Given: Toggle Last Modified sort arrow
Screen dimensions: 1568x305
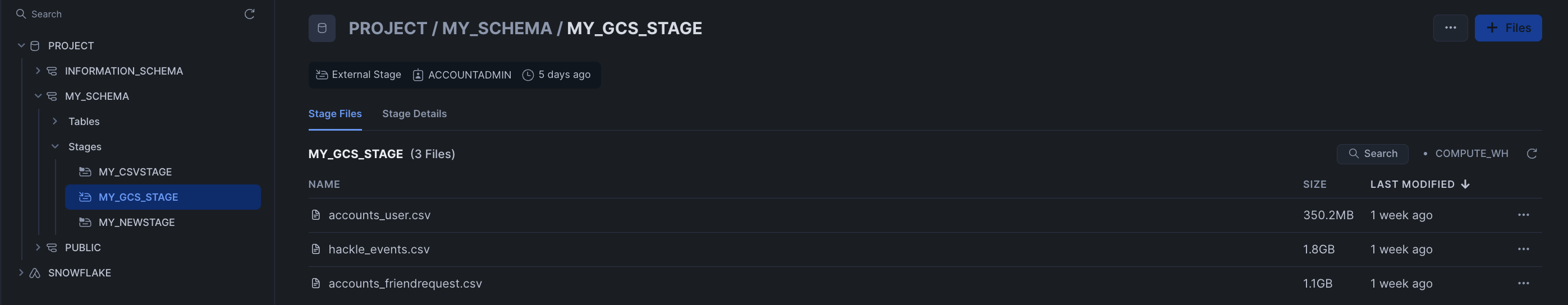Looking at the screenshot, I should (x=1465, y=184).
